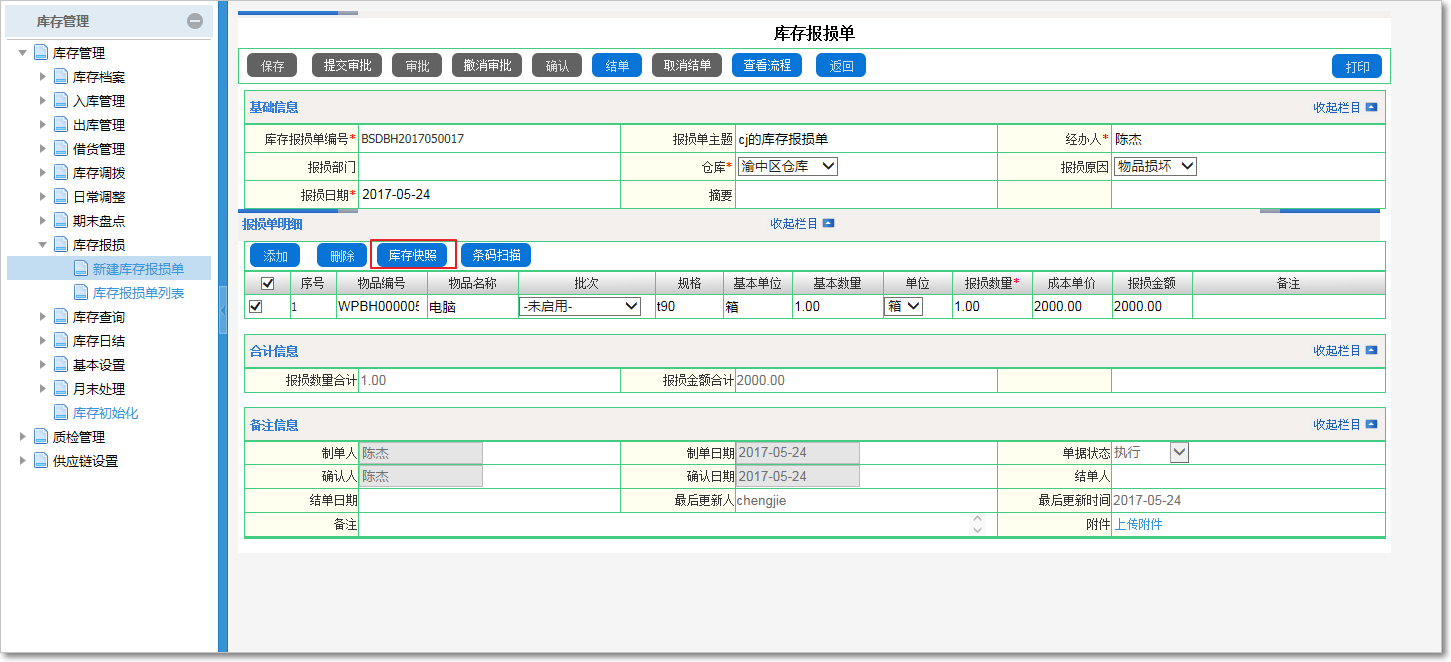Click the 摘要 input field

[x=866, y=195]
